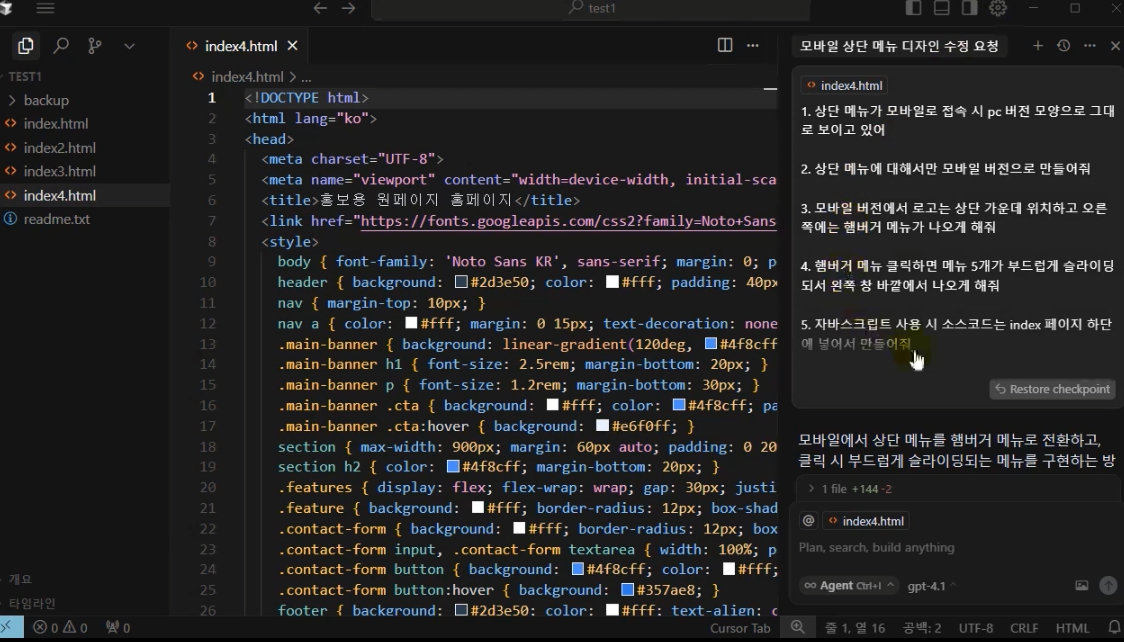Open the Search view in sidebar
This screenshot has width=1124, height=642.
[61, 46]
